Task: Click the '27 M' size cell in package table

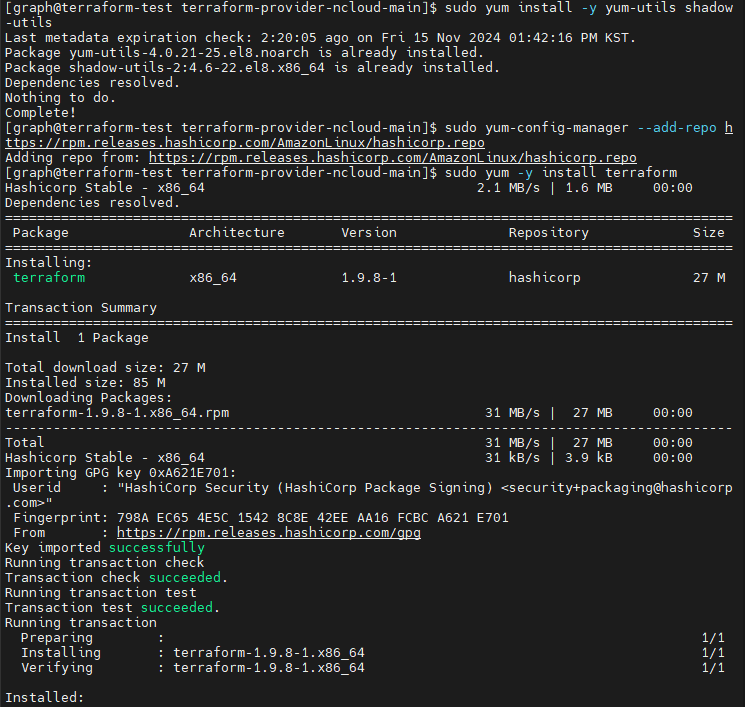Action: point(709,278)
